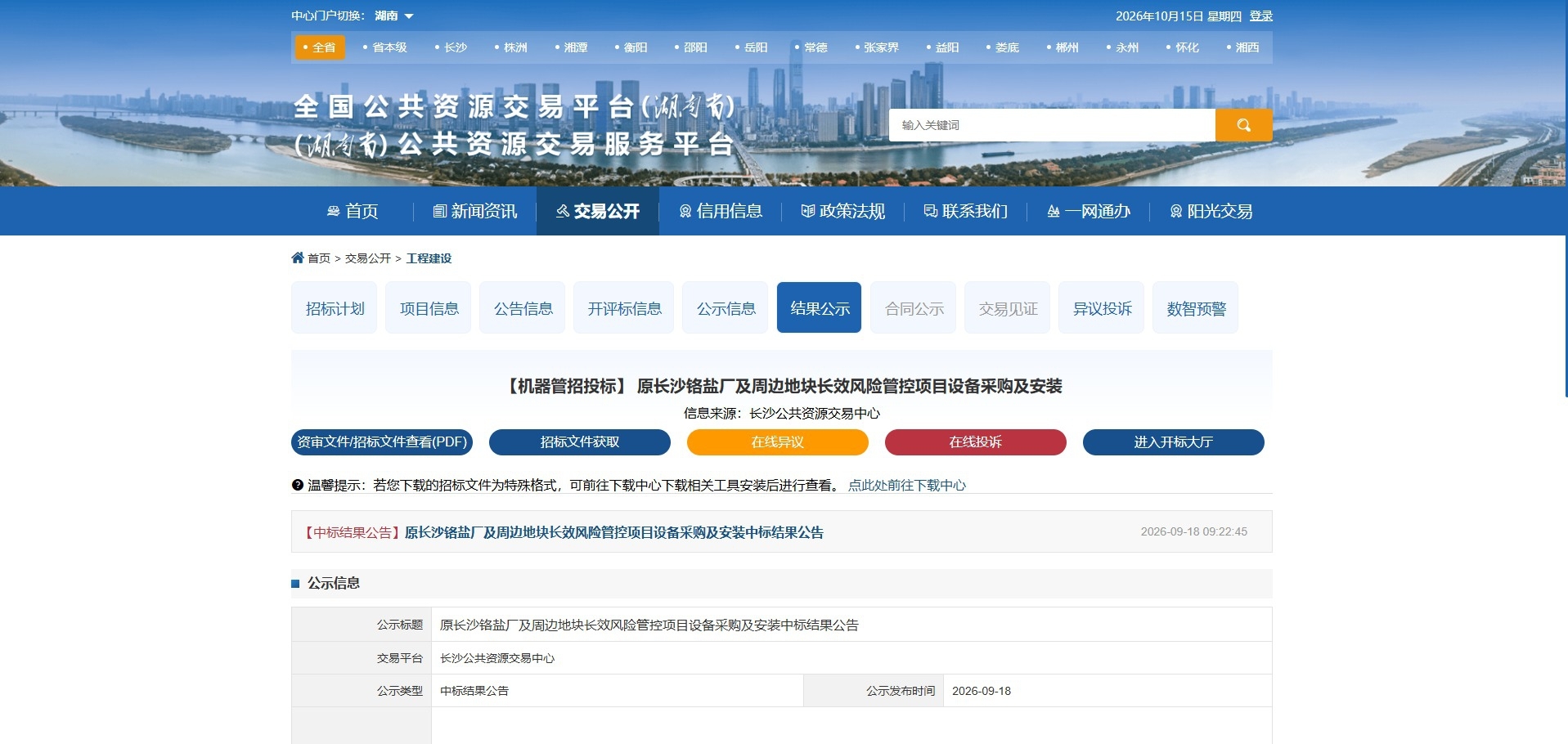Click the 温馨提示 question mark icon
1568x744 pixels.
click(298, 485)
